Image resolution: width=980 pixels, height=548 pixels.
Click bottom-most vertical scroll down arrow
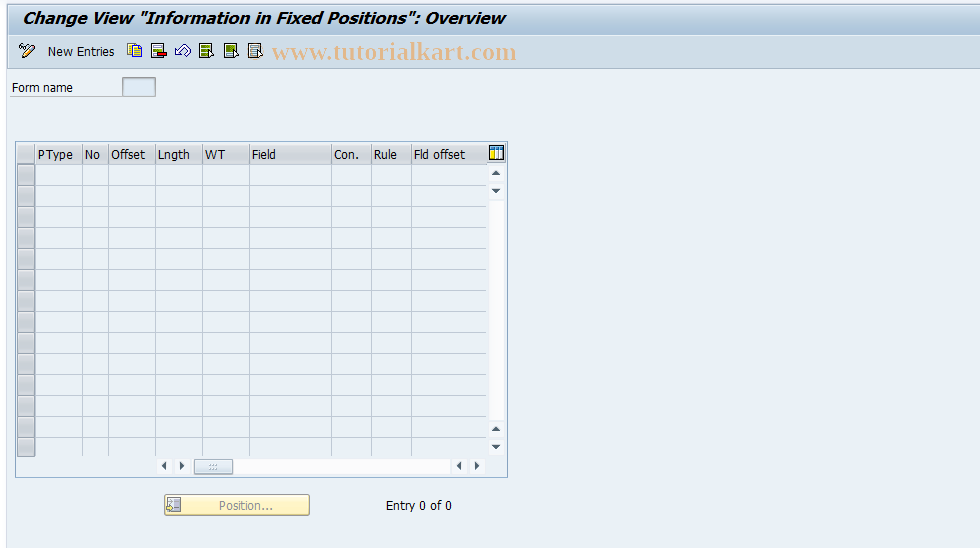pyautogui.click(x=496, y=447)
